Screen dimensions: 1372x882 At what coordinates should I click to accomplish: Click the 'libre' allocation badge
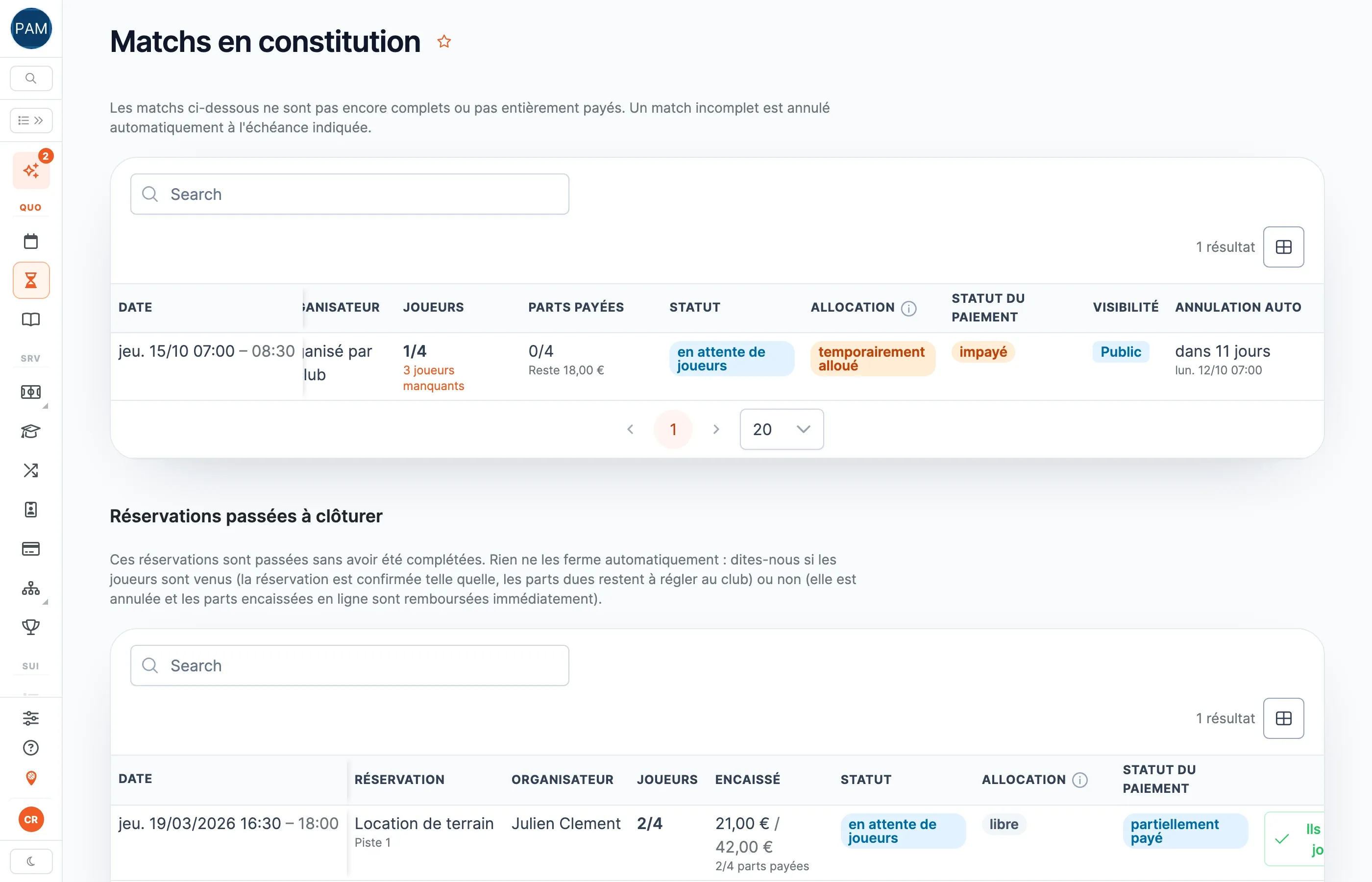click(1004, 824)
